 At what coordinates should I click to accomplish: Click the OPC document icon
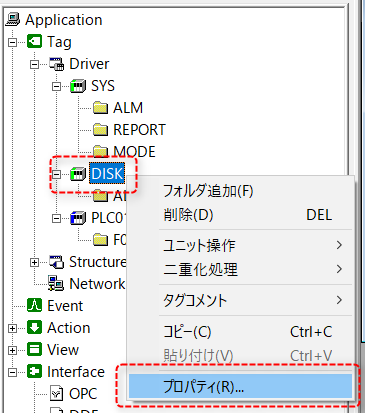[x=56, y=393]
